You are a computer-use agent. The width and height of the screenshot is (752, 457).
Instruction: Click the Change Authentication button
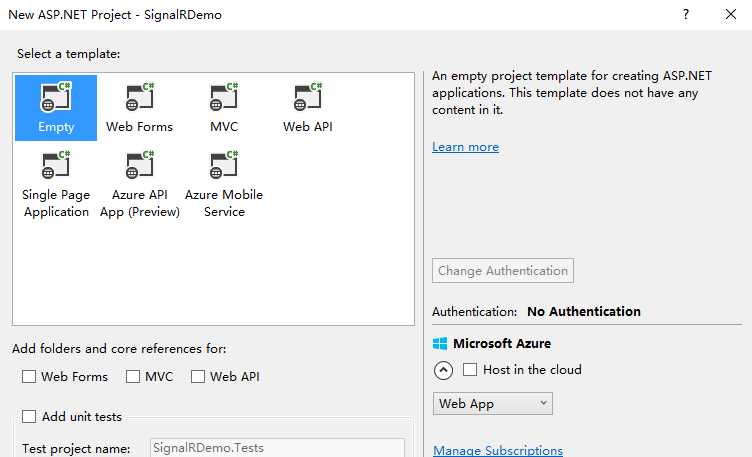(503, 271)
